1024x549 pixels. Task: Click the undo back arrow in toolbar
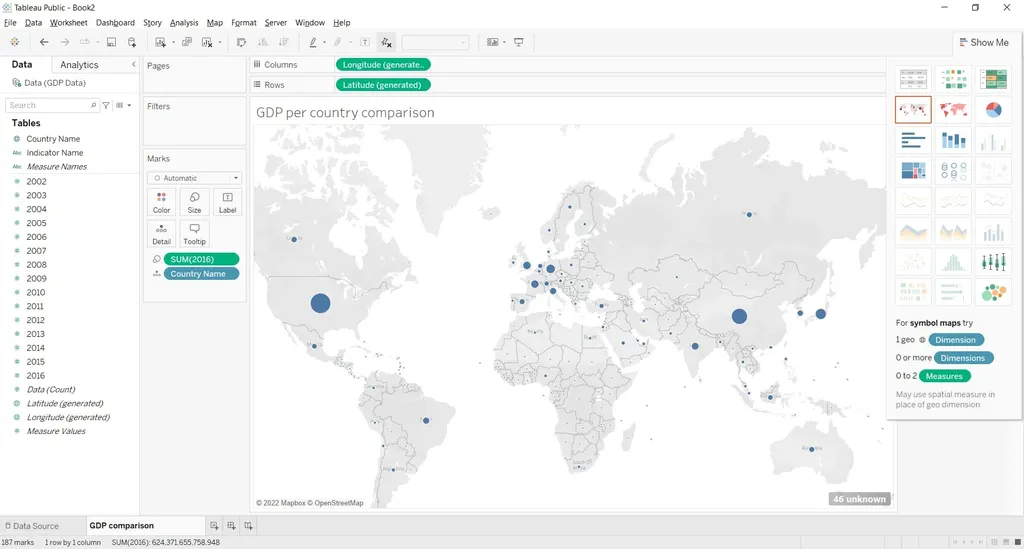[44, 42]
